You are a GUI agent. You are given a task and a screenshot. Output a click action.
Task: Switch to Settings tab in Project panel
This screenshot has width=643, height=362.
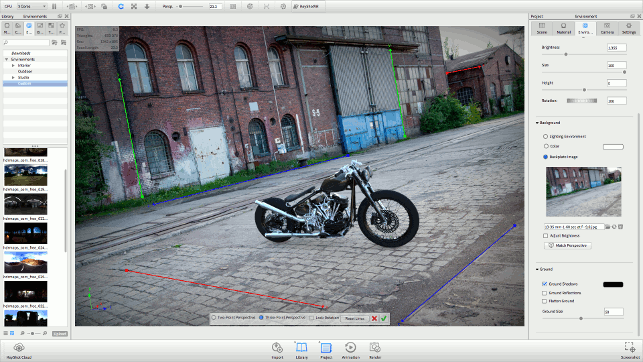pos(629,28)
